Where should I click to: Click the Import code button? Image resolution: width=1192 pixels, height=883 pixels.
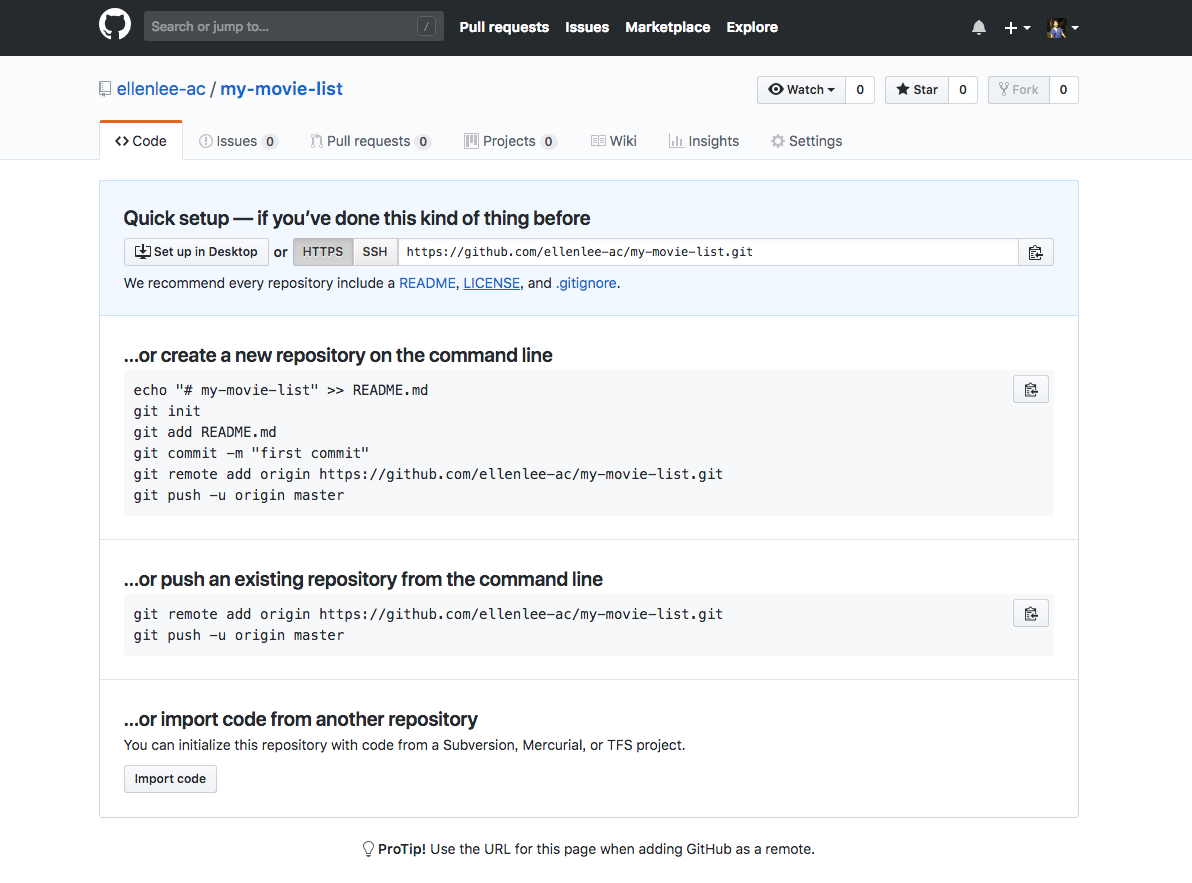pyautogui.click(x=170, y=779)
